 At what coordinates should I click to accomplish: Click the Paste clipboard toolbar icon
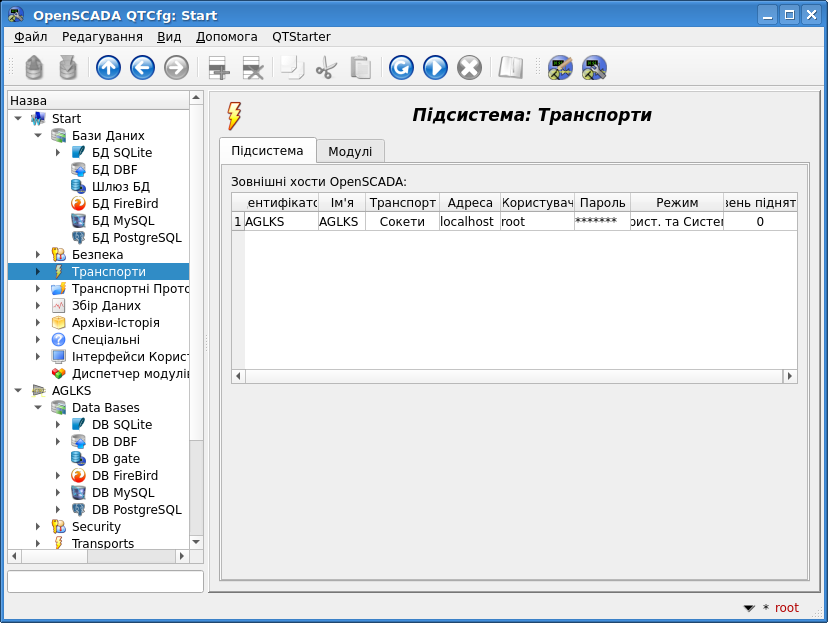click(361, 68)
